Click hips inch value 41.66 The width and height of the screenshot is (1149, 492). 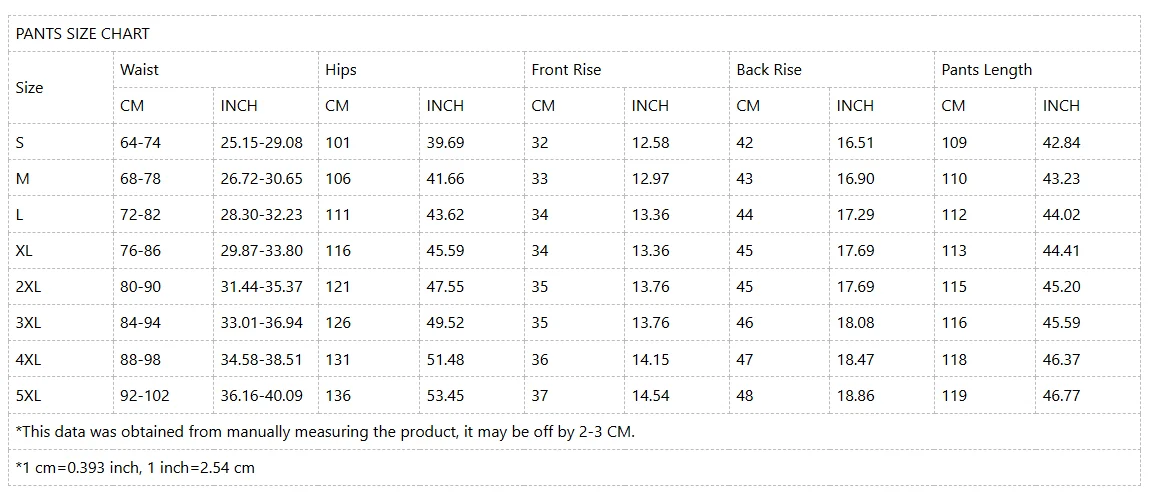tap(445, 178)
